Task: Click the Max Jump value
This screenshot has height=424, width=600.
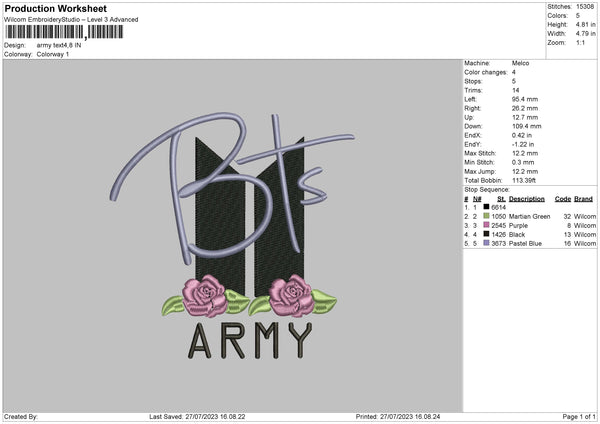Action: tap(525, 171)
